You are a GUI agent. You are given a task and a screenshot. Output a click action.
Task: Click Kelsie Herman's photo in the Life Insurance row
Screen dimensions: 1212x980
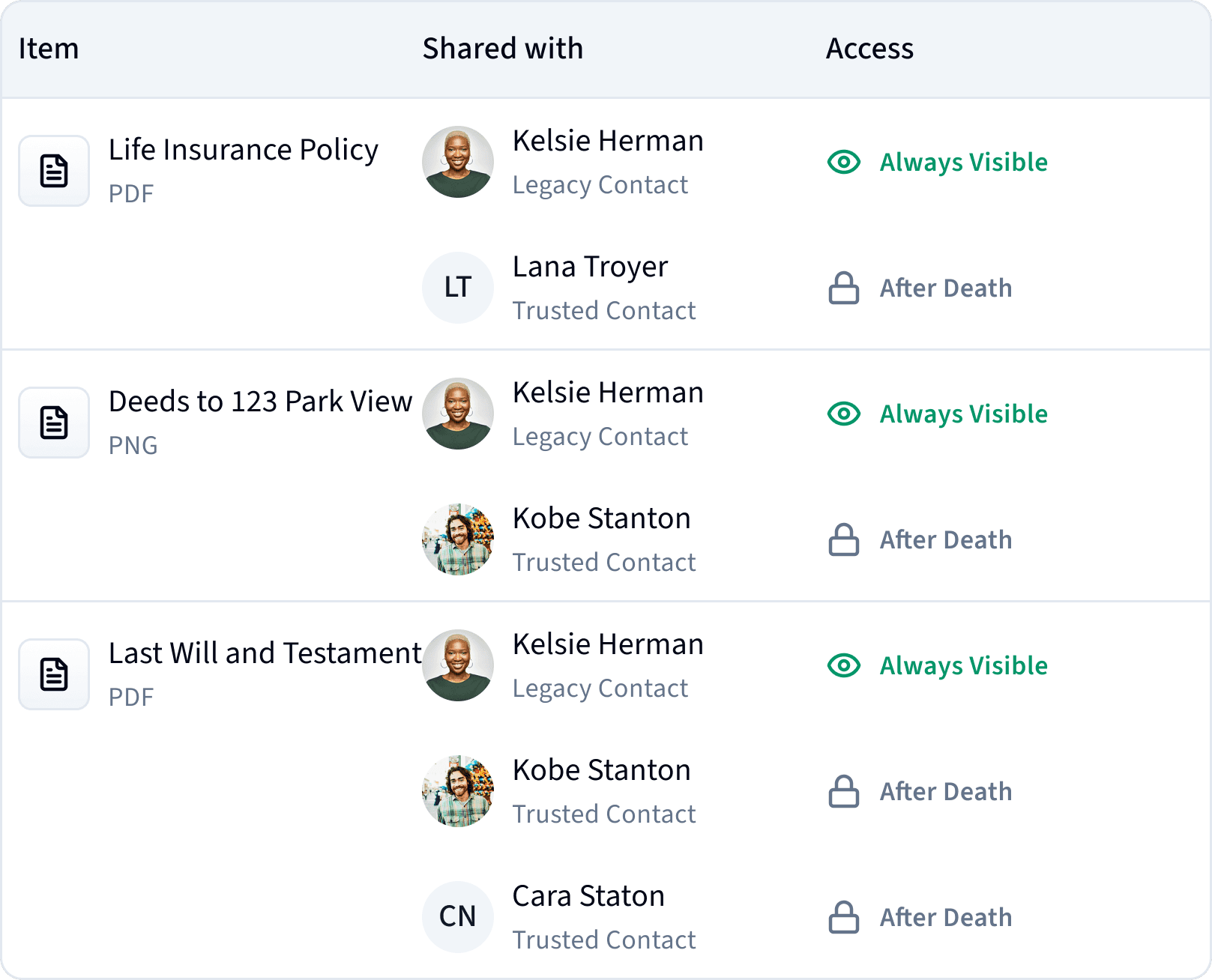[458, 162]
